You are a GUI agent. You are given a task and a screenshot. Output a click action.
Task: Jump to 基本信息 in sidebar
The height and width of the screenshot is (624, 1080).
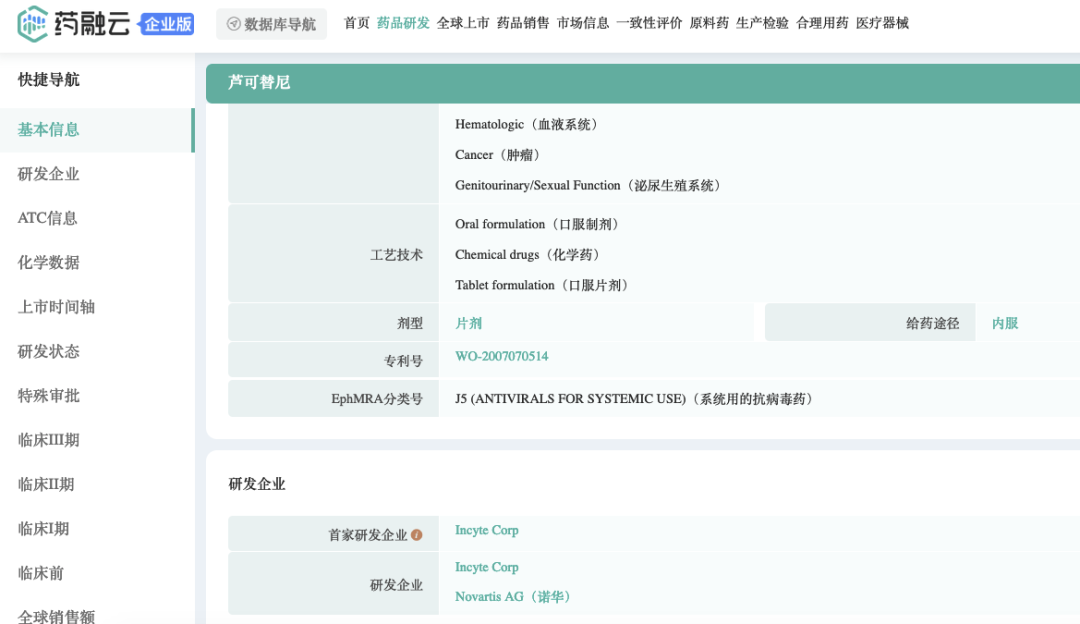[49, 130]
